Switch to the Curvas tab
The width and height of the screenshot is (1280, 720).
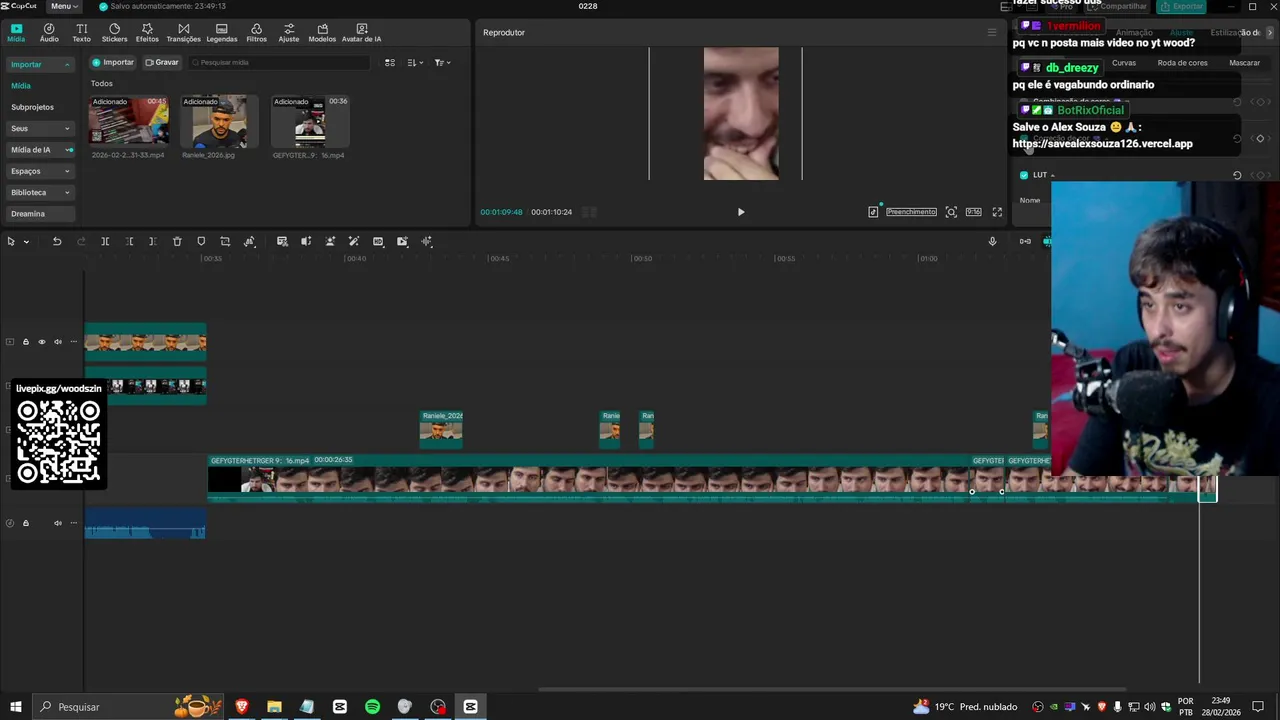tap(1124, 62)
